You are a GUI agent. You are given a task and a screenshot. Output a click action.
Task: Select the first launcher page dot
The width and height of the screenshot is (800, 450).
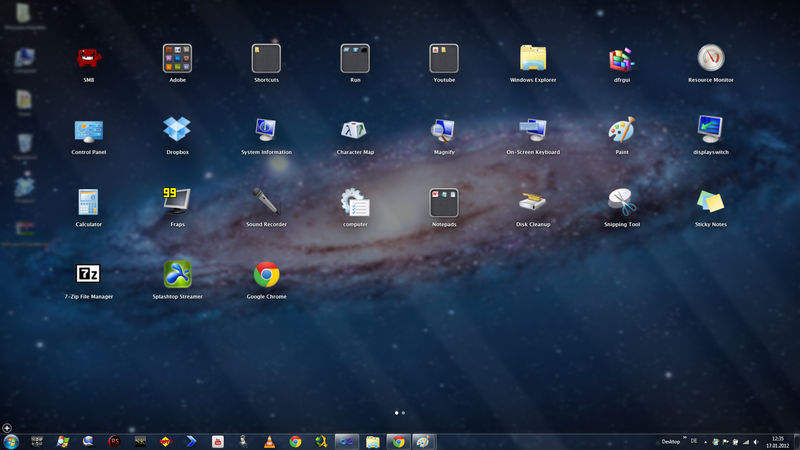click(396, 413)
